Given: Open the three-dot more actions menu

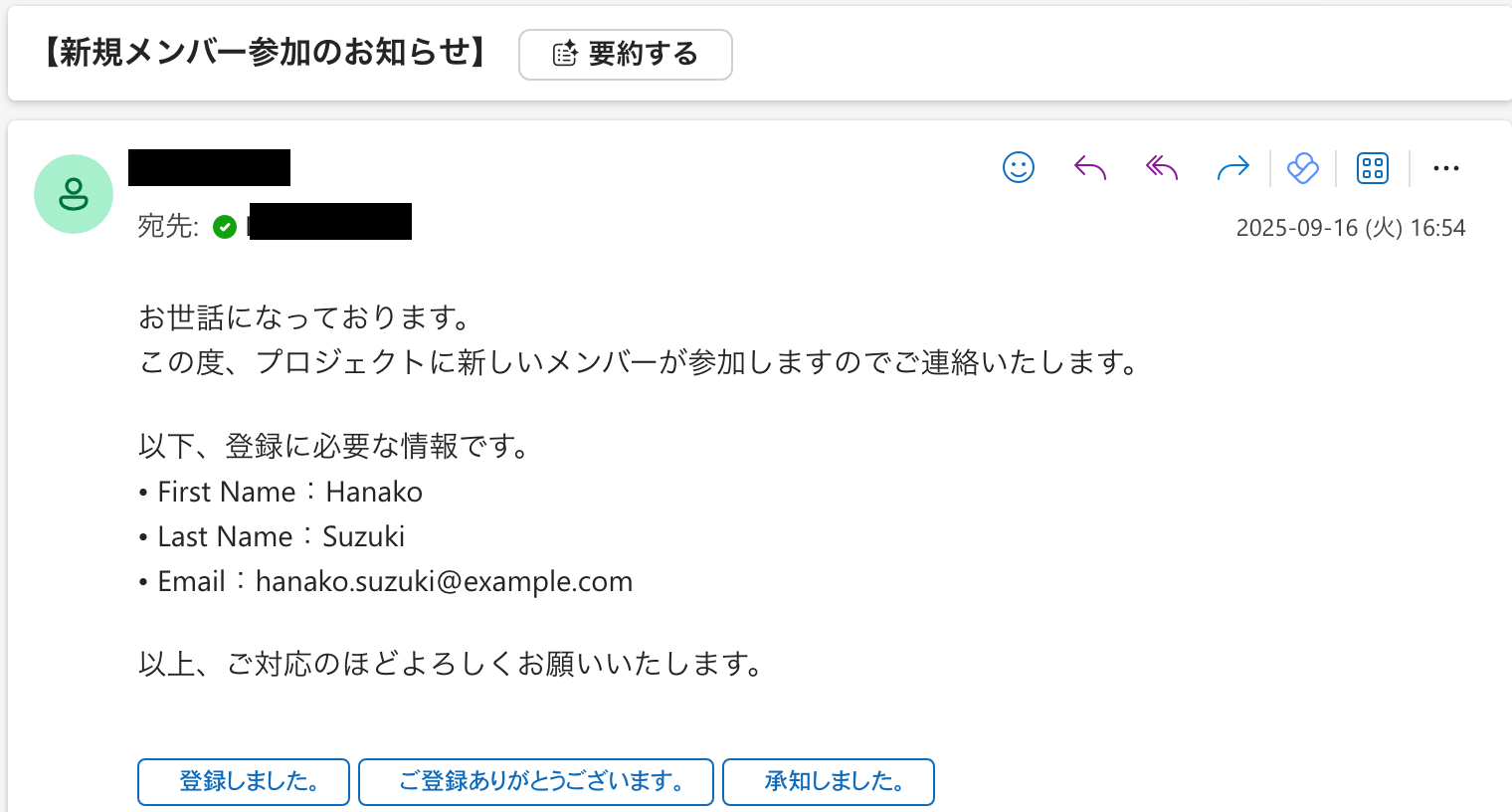Looking at the screenshot, I should click(x=1445, y=168).
